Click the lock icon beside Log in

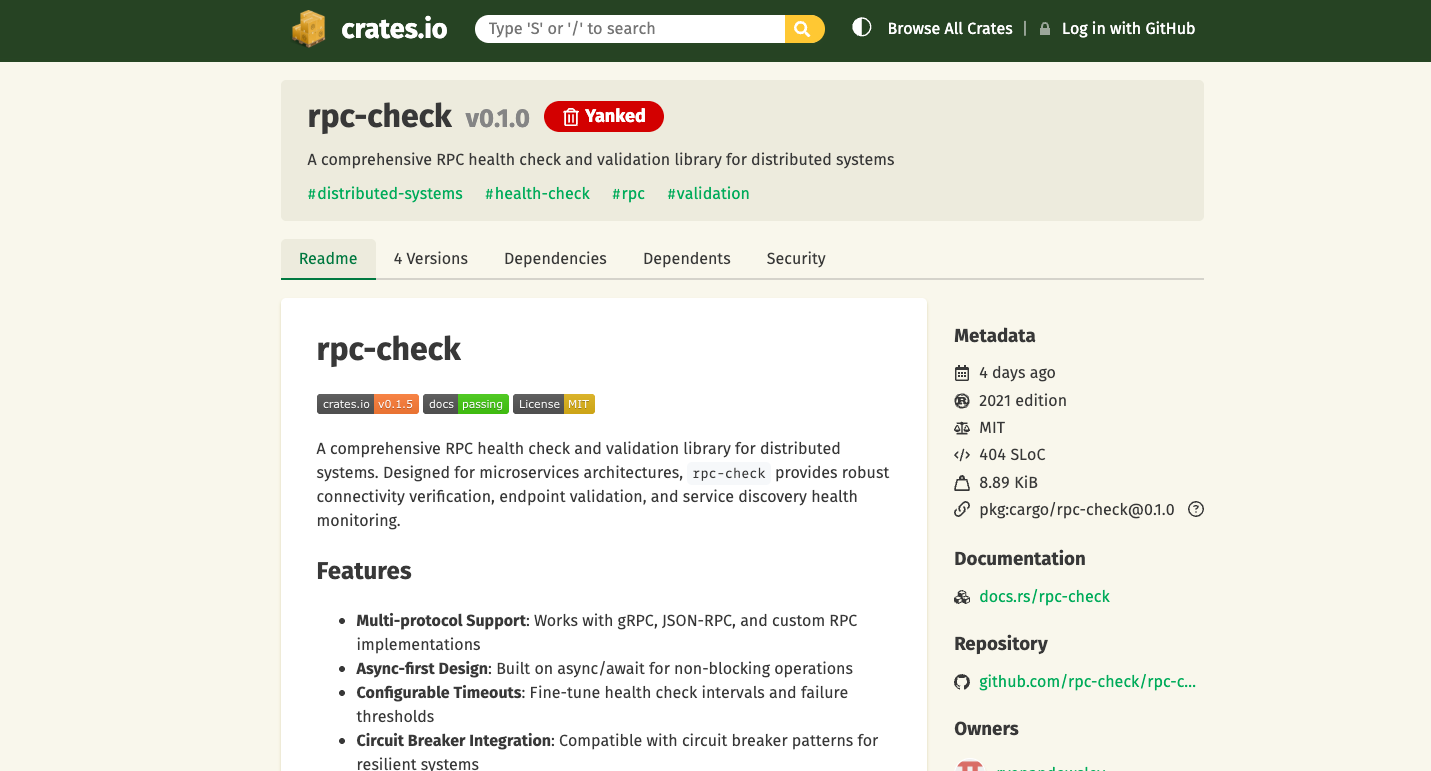pyautogui.click(x=1045, y=29)
